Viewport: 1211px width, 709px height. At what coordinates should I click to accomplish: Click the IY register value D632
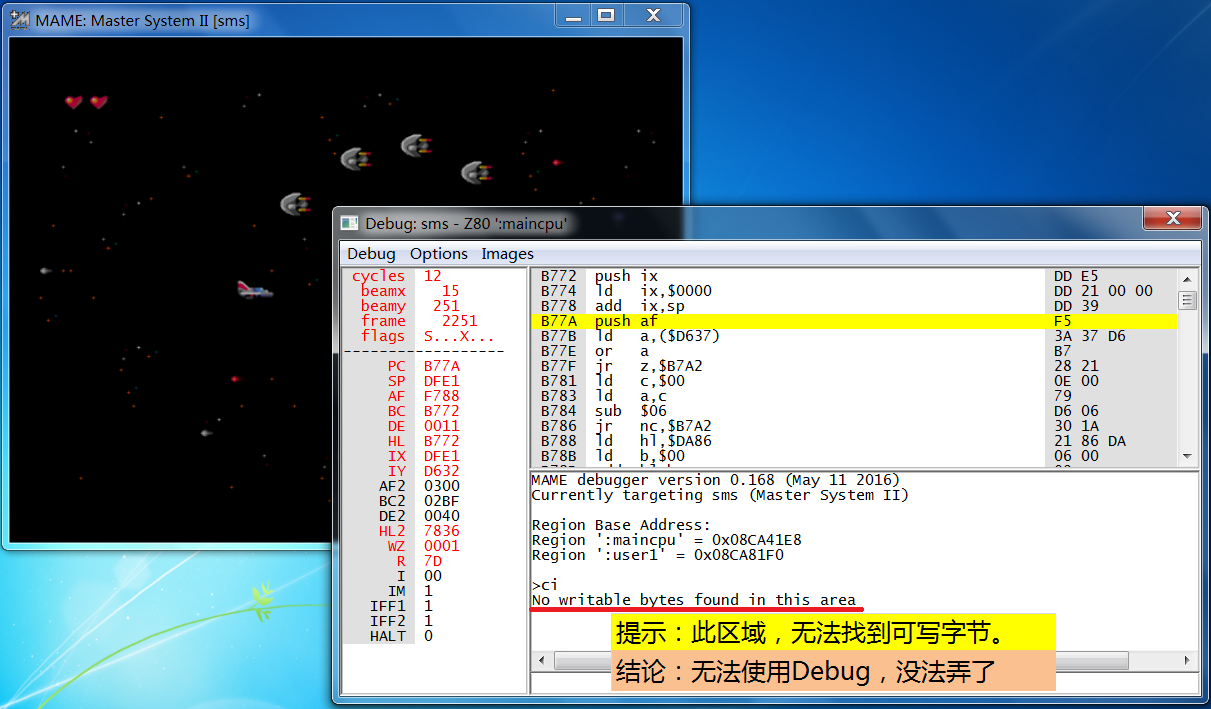click(442, 471)
